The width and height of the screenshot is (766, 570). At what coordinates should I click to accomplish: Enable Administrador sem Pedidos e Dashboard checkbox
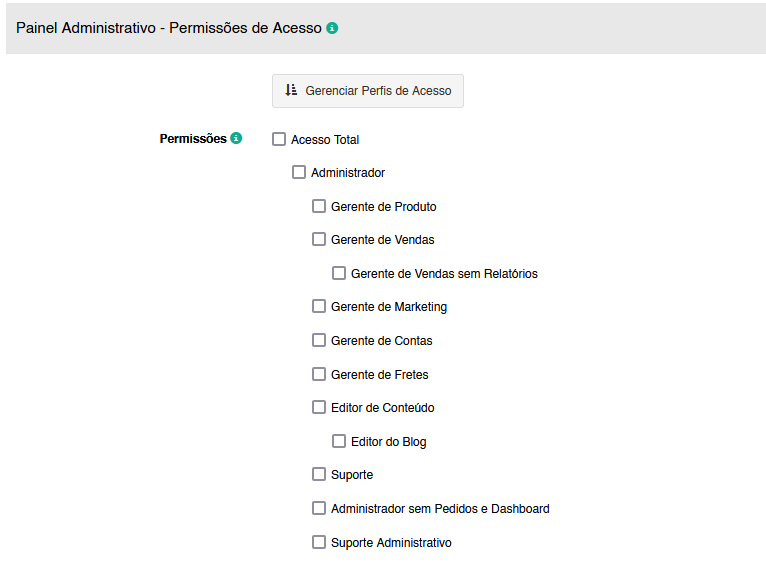(319, 508)
